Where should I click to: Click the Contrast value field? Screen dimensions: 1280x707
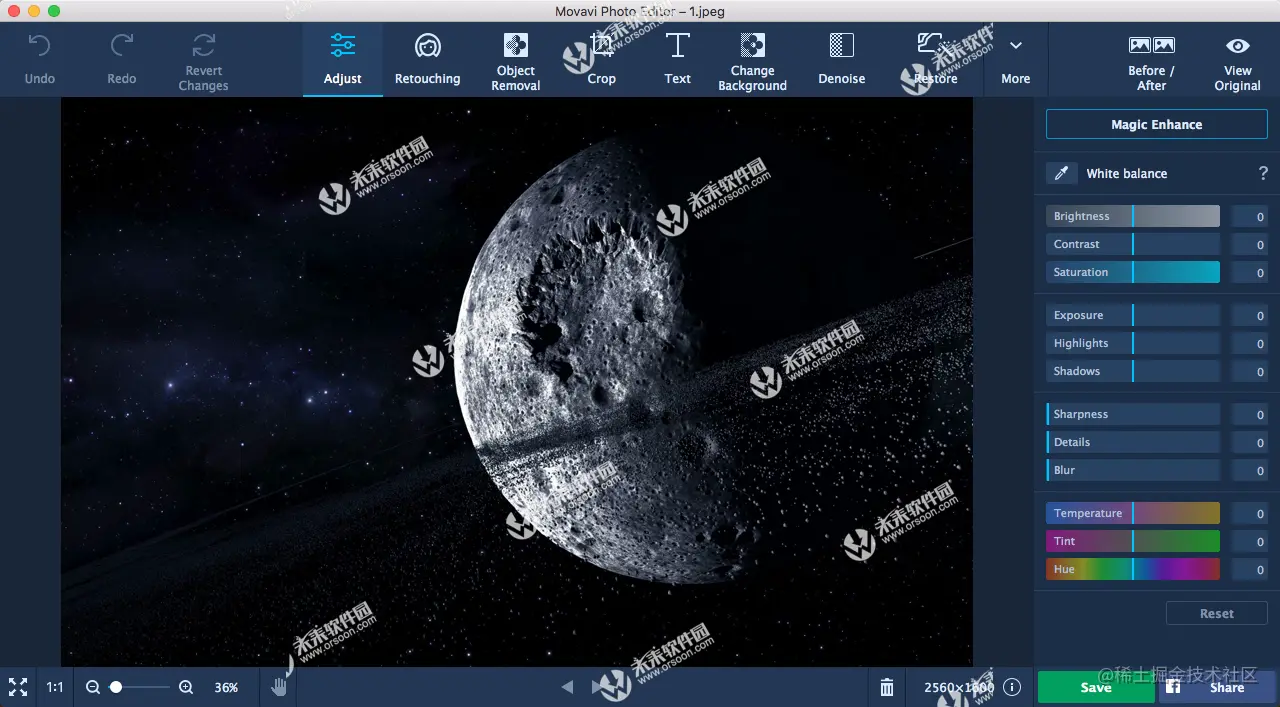[x=1250, y=245]
